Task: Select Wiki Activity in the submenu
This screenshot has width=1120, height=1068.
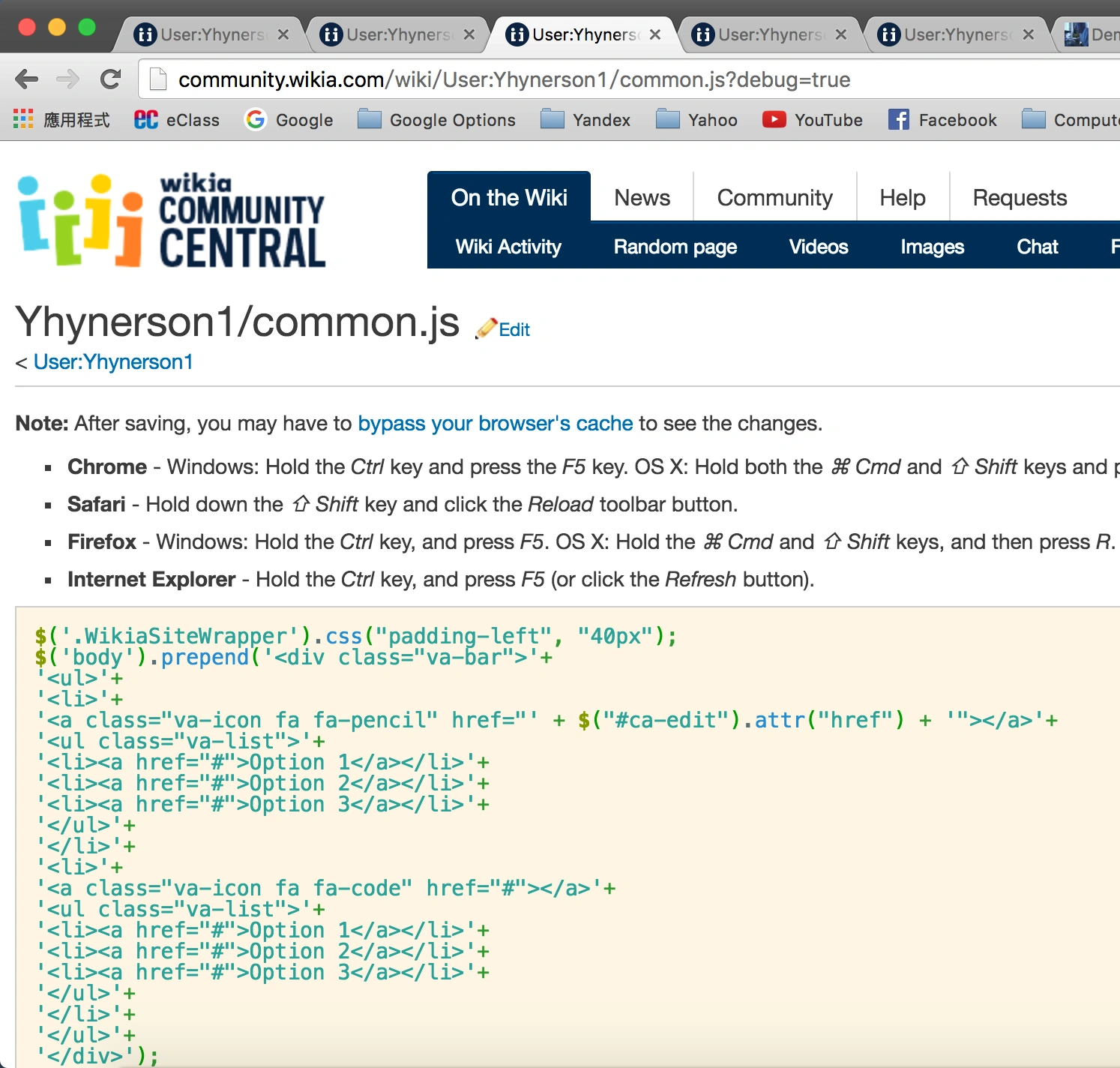Action: (x=508, y=247)
